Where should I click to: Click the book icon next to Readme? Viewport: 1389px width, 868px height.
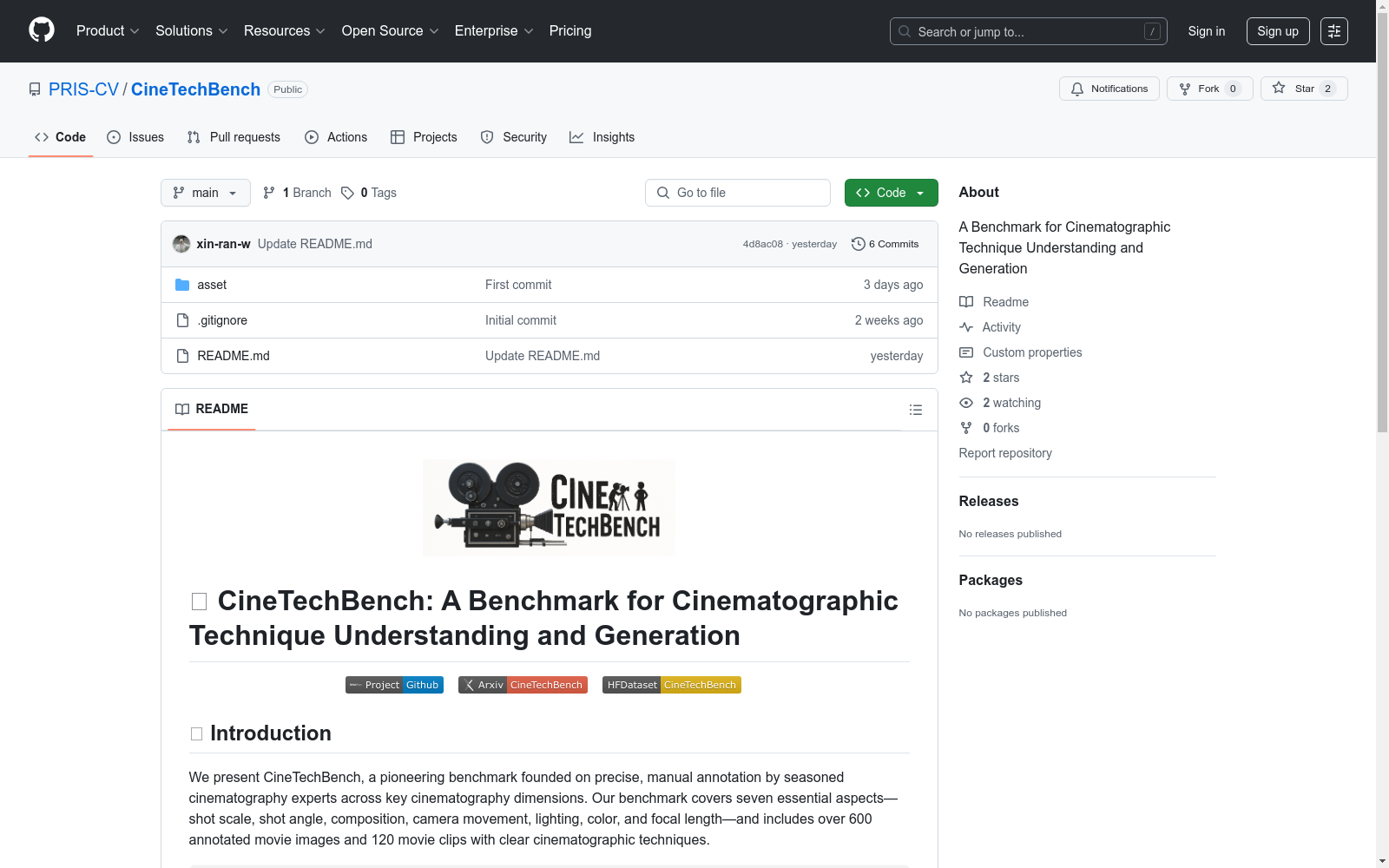966,302
